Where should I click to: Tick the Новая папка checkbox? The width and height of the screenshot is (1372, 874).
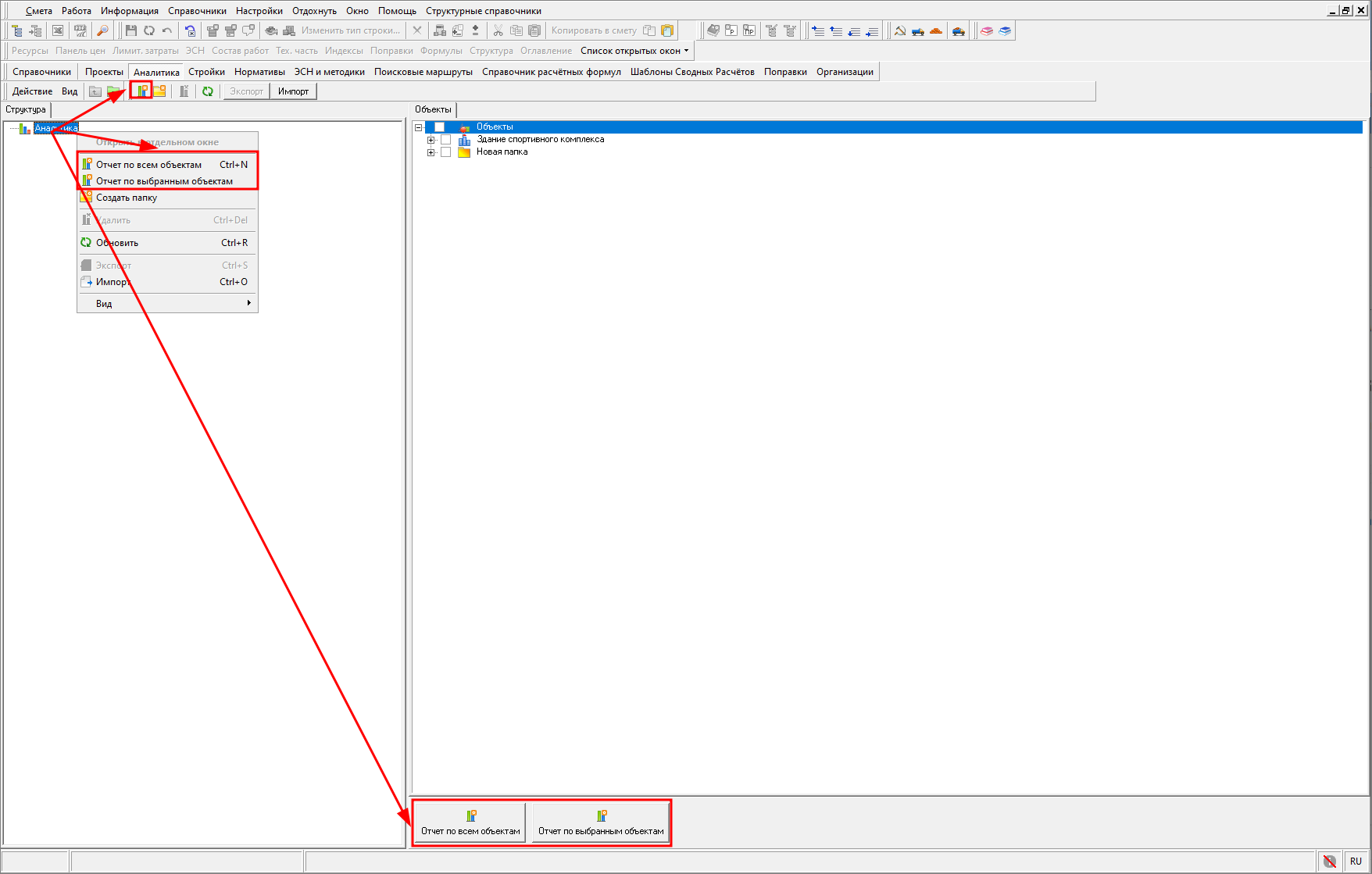(446, 152)
